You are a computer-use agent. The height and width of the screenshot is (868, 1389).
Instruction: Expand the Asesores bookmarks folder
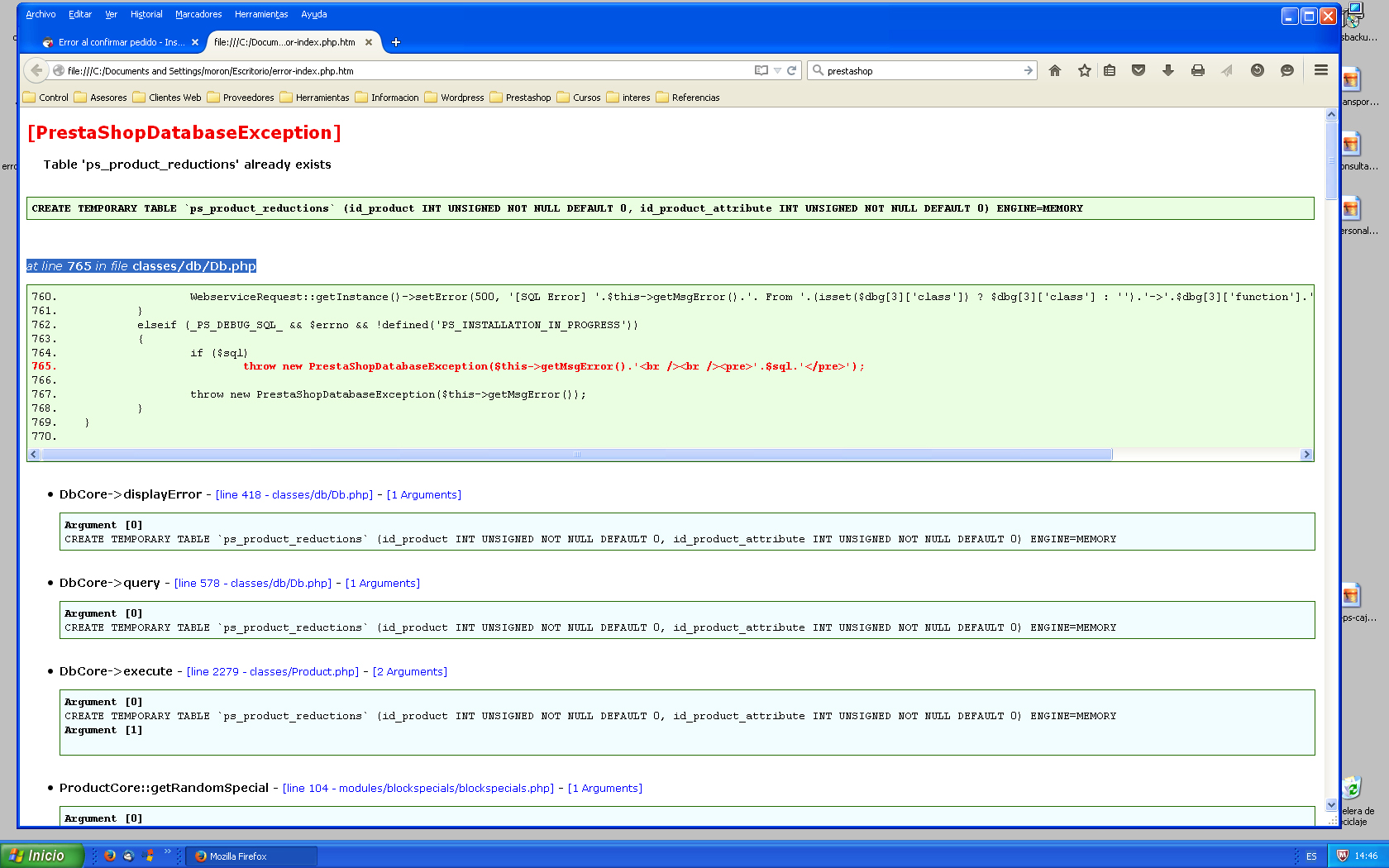click(100, 98)
